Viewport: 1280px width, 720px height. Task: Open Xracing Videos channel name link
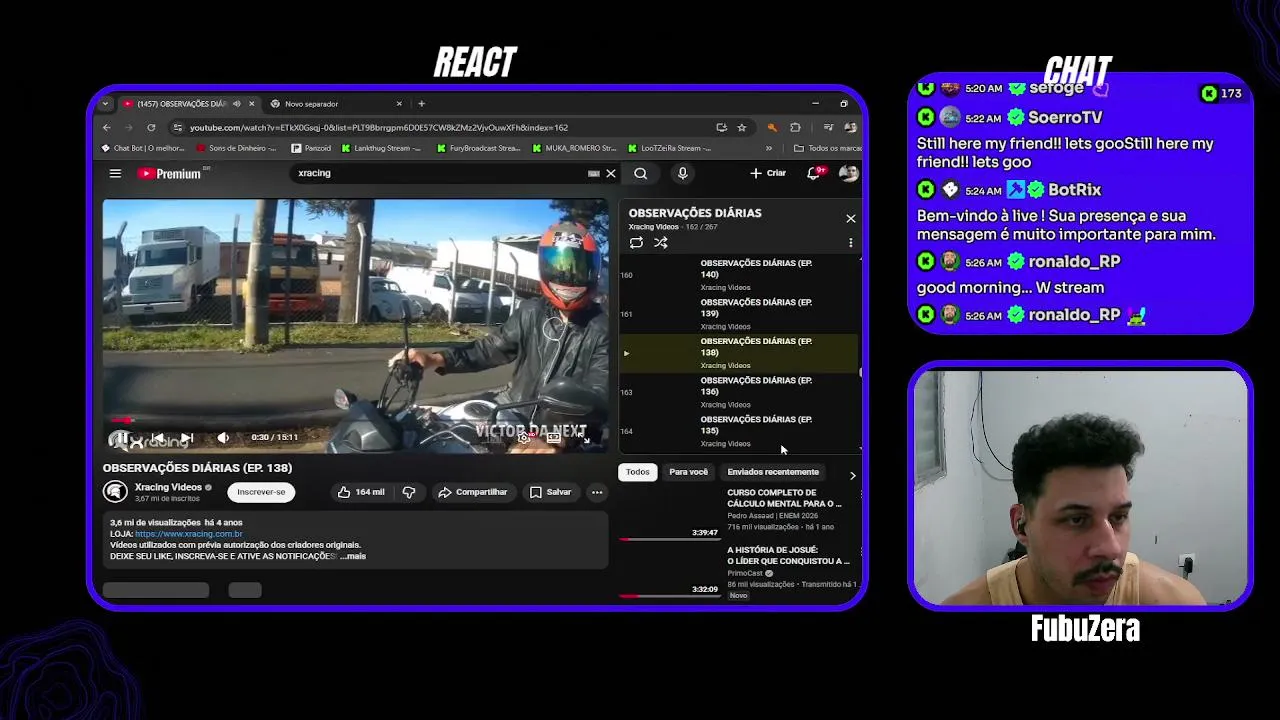point(168,487)
